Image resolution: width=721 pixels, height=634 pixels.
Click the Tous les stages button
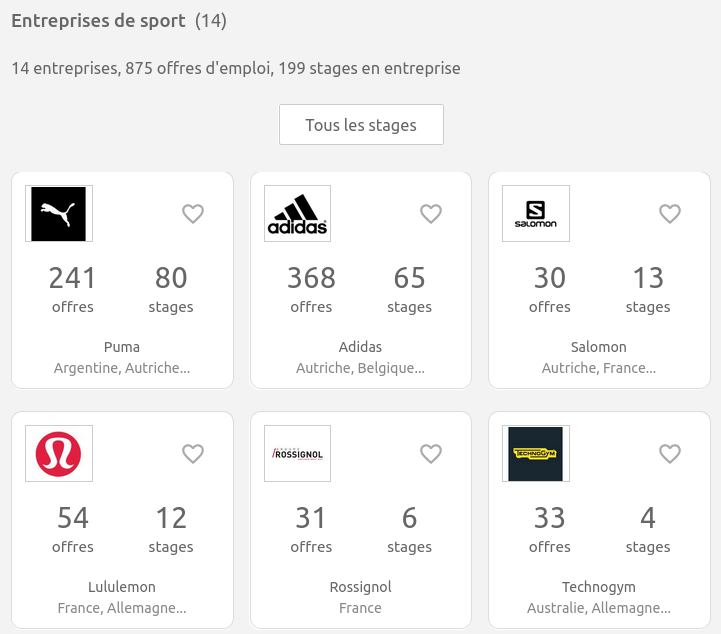tap(361, 125)
